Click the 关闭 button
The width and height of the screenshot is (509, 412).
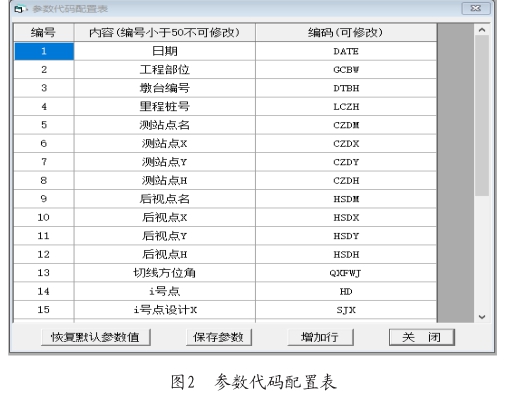coord(422,337)
